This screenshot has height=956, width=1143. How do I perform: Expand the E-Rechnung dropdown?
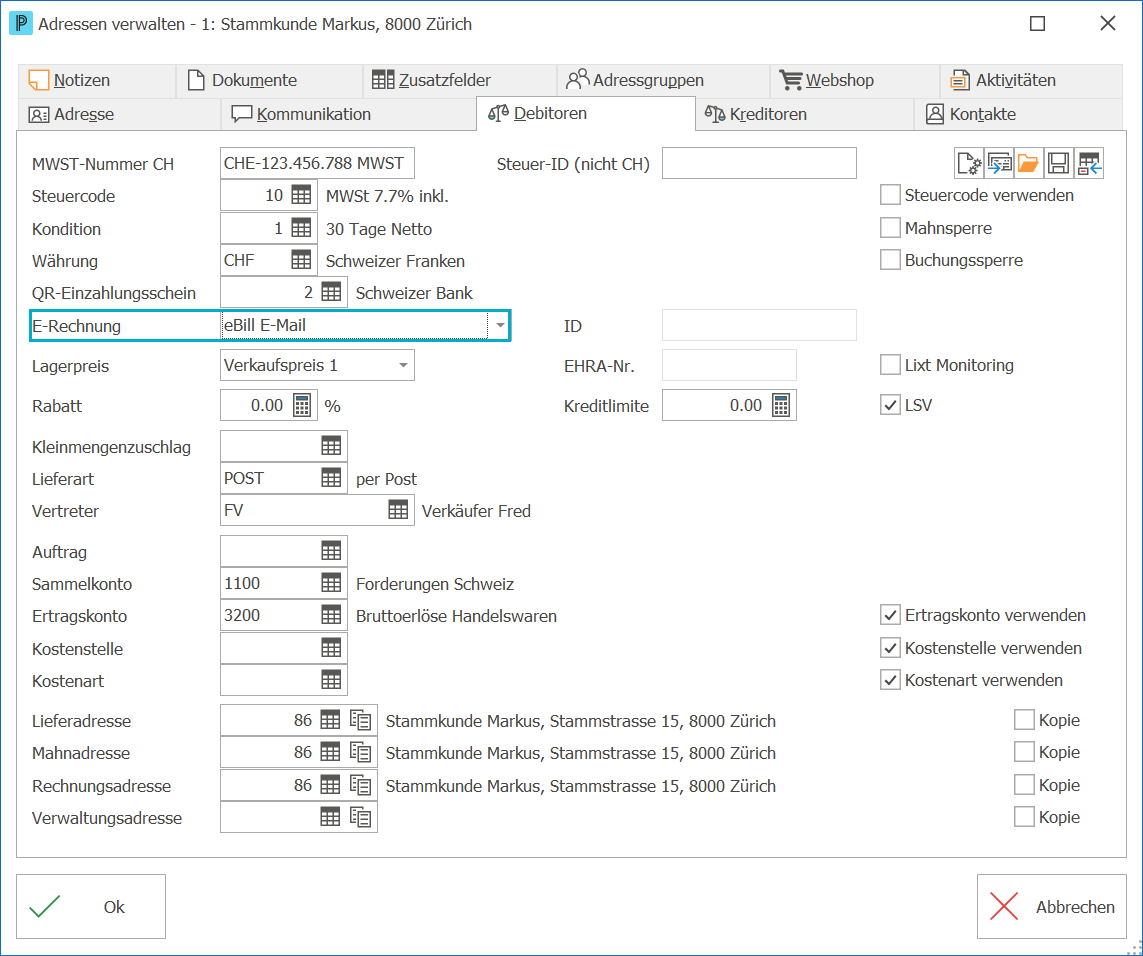(x=500, y=325)
